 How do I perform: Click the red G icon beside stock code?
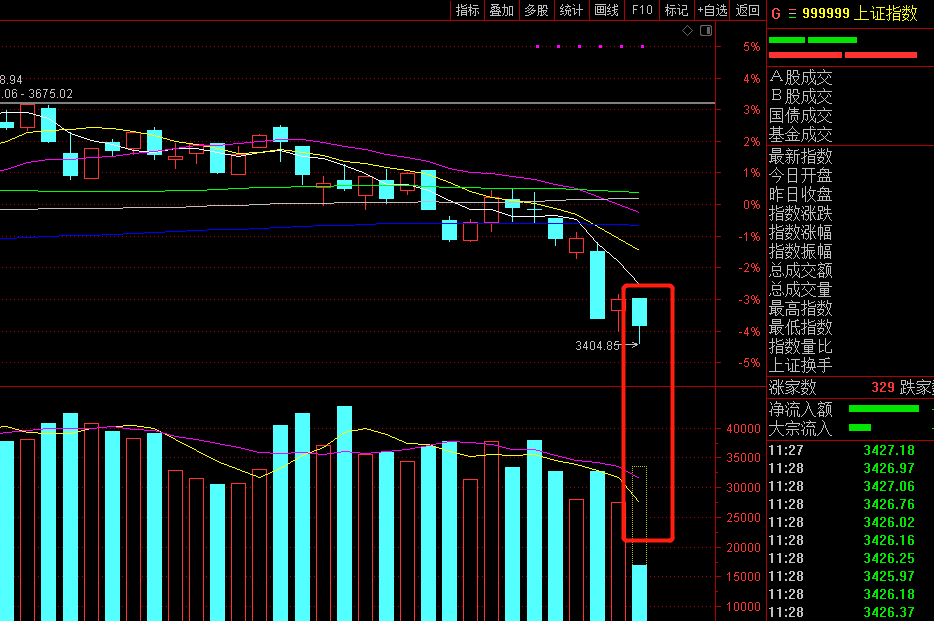pos(776,13)
